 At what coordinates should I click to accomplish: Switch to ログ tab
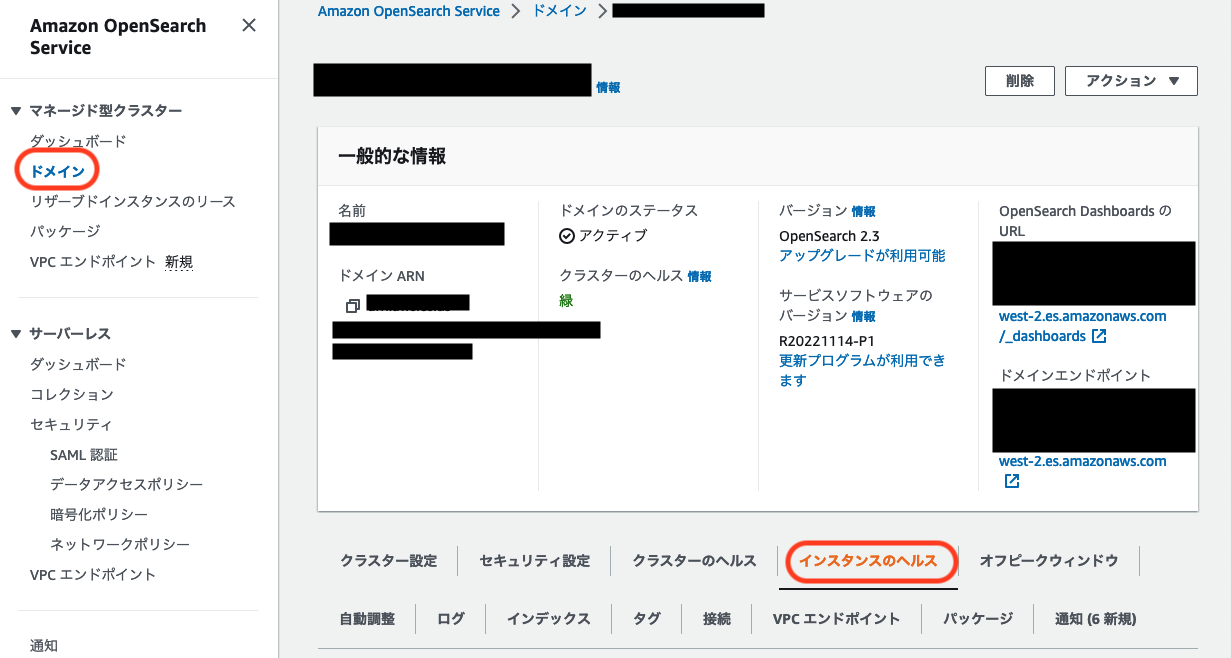451,619
